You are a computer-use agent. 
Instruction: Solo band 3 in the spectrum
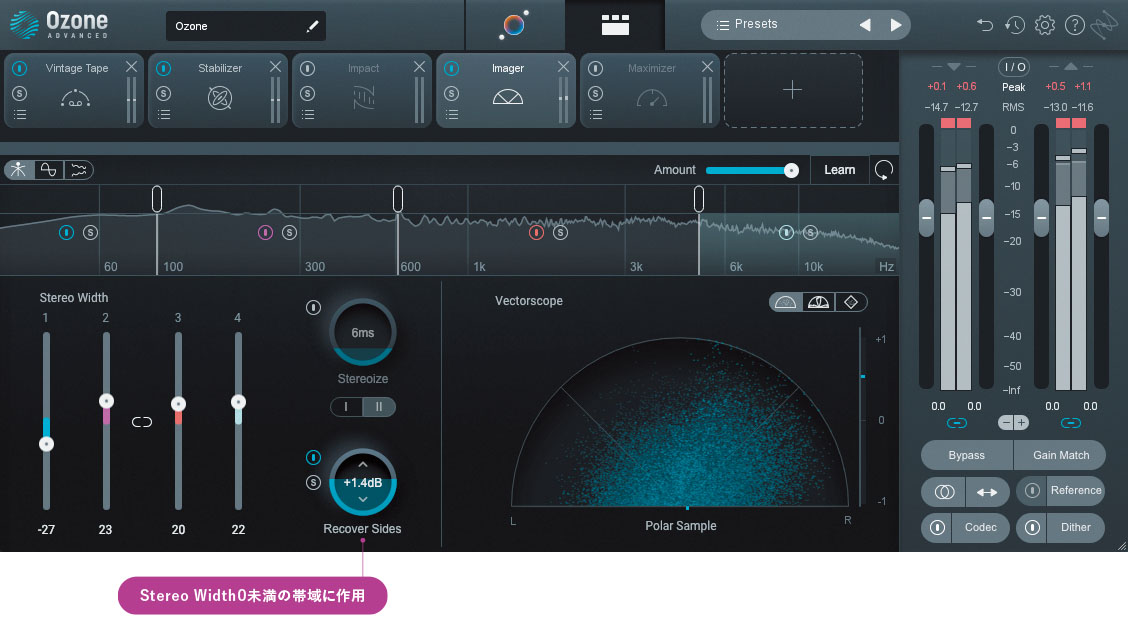point(560,232)
